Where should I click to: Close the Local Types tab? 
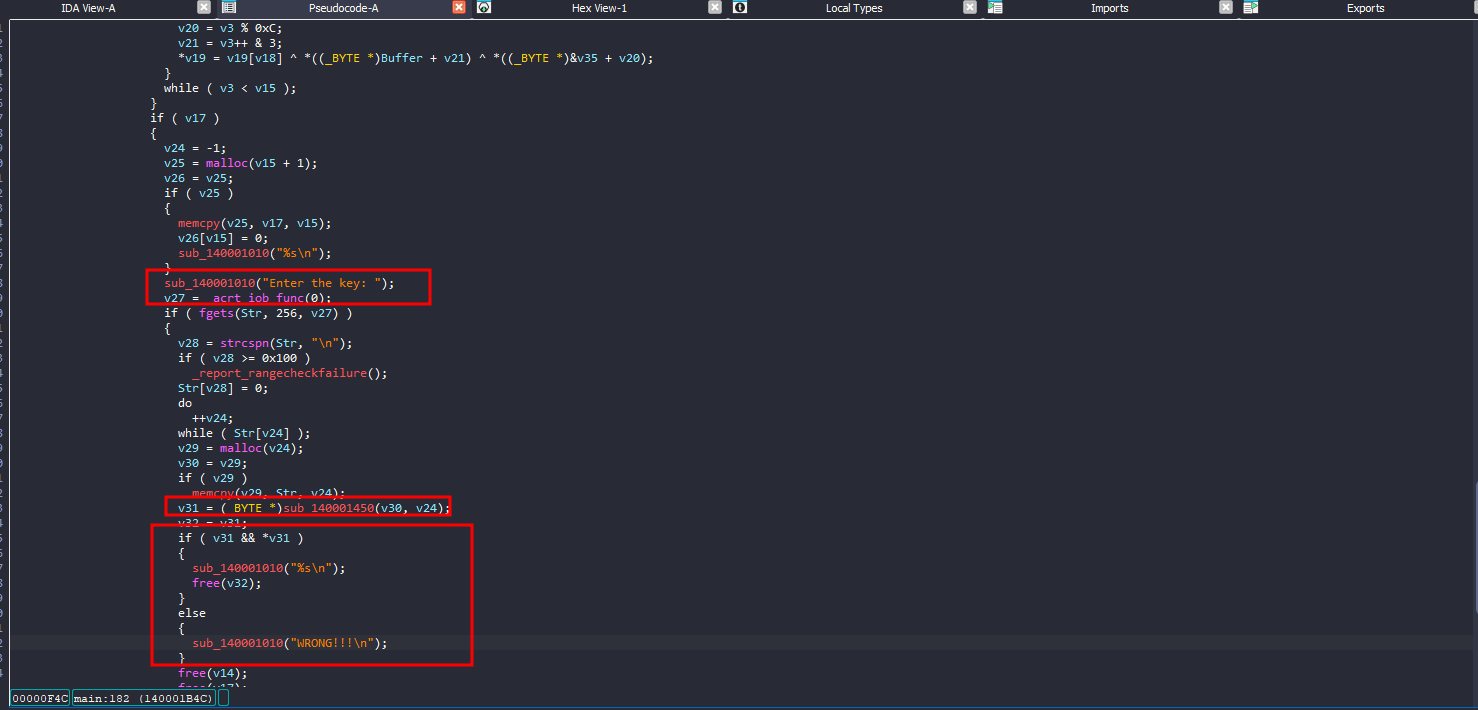click(x=970, y=8)
